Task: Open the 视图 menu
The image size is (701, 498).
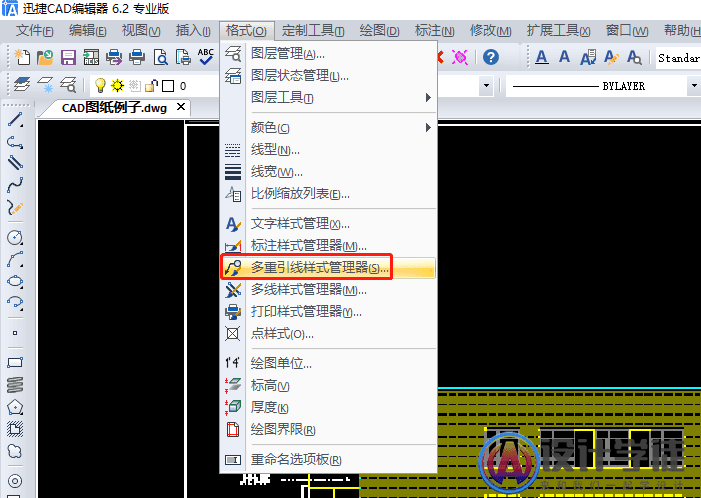Action: 141,31
